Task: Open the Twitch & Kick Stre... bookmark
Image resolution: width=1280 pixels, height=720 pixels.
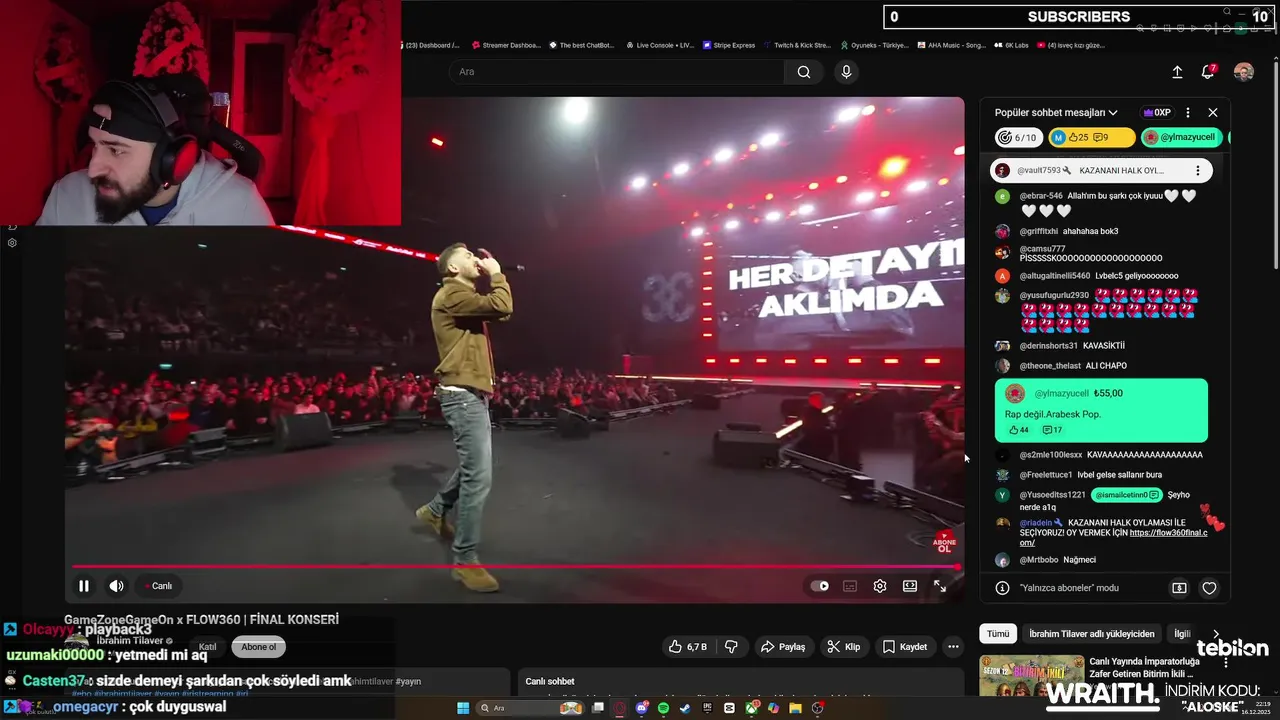Action: (797, 45)
